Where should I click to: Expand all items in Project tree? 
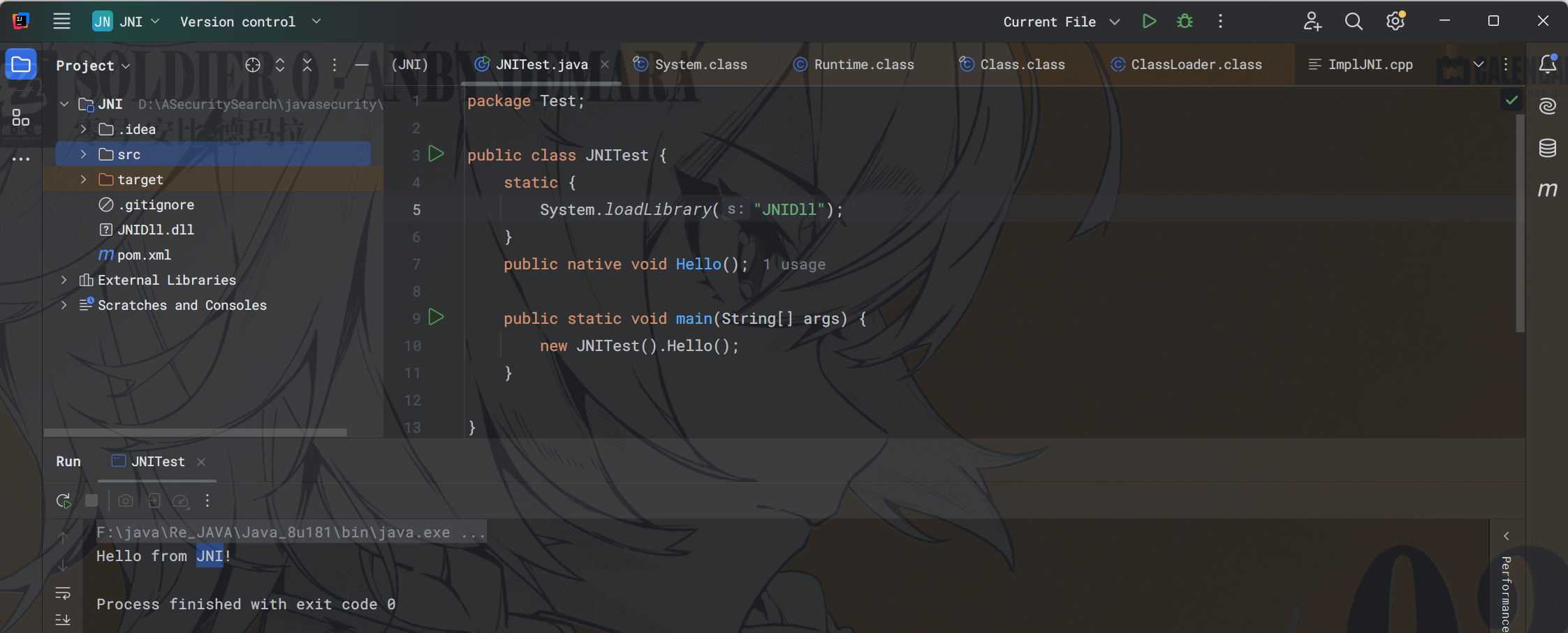click(x=280, y=65)
